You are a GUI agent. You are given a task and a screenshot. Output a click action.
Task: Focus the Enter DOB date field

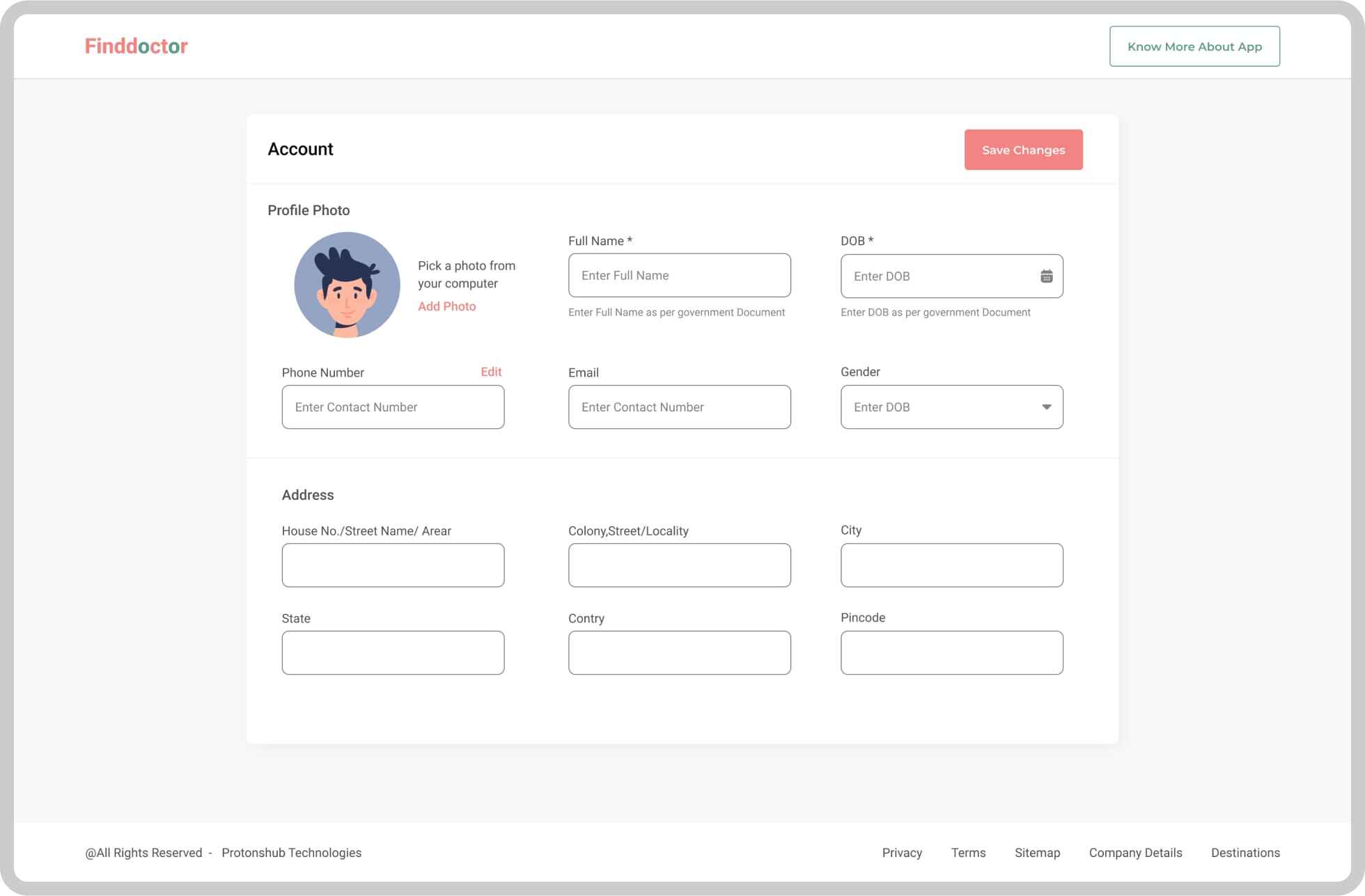951,276
